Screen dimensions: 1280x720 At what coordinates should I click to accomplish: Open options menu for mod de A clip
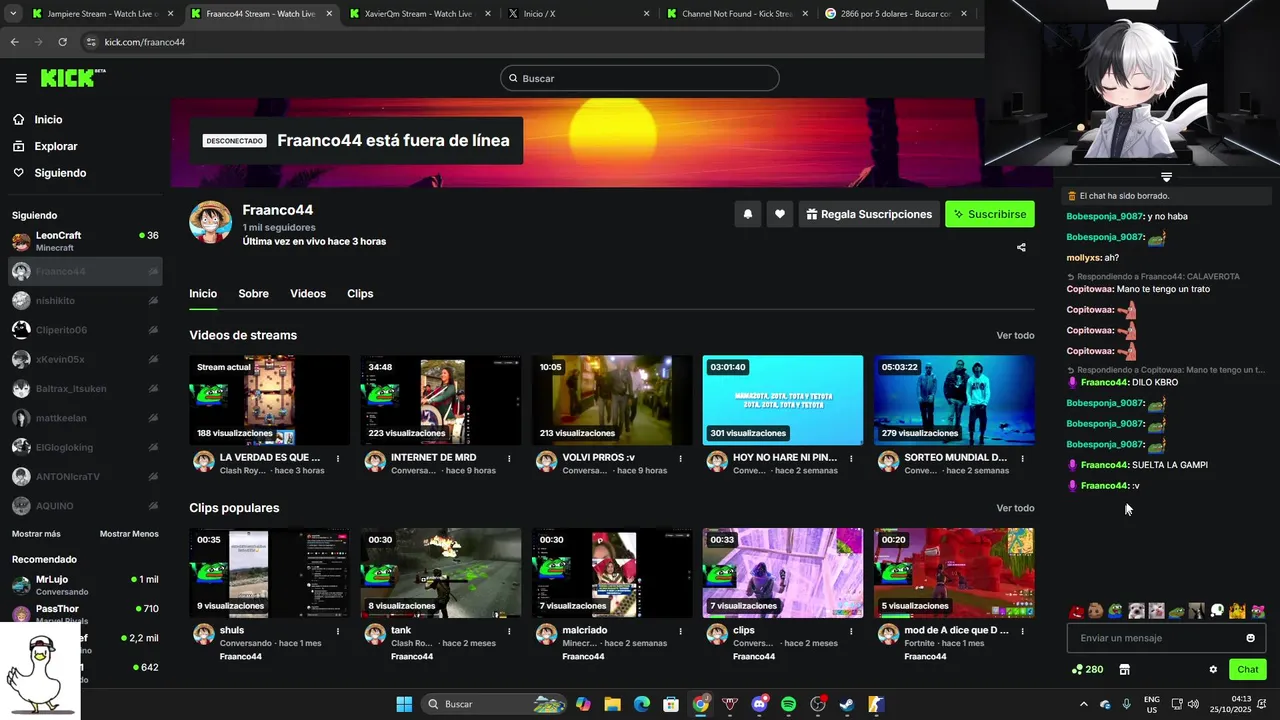point(1022,631)
